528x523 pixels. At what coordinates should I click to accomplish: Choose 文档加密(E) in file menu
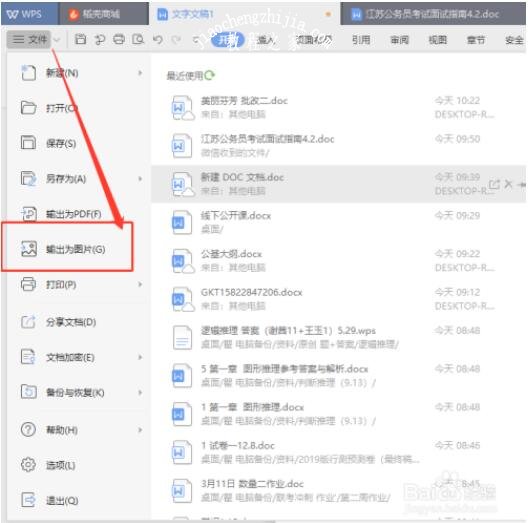pos(77,357)
